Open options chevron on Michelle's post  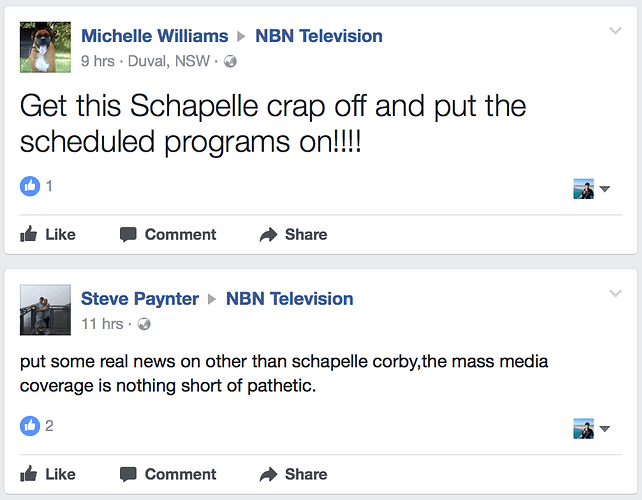[615, 31]
